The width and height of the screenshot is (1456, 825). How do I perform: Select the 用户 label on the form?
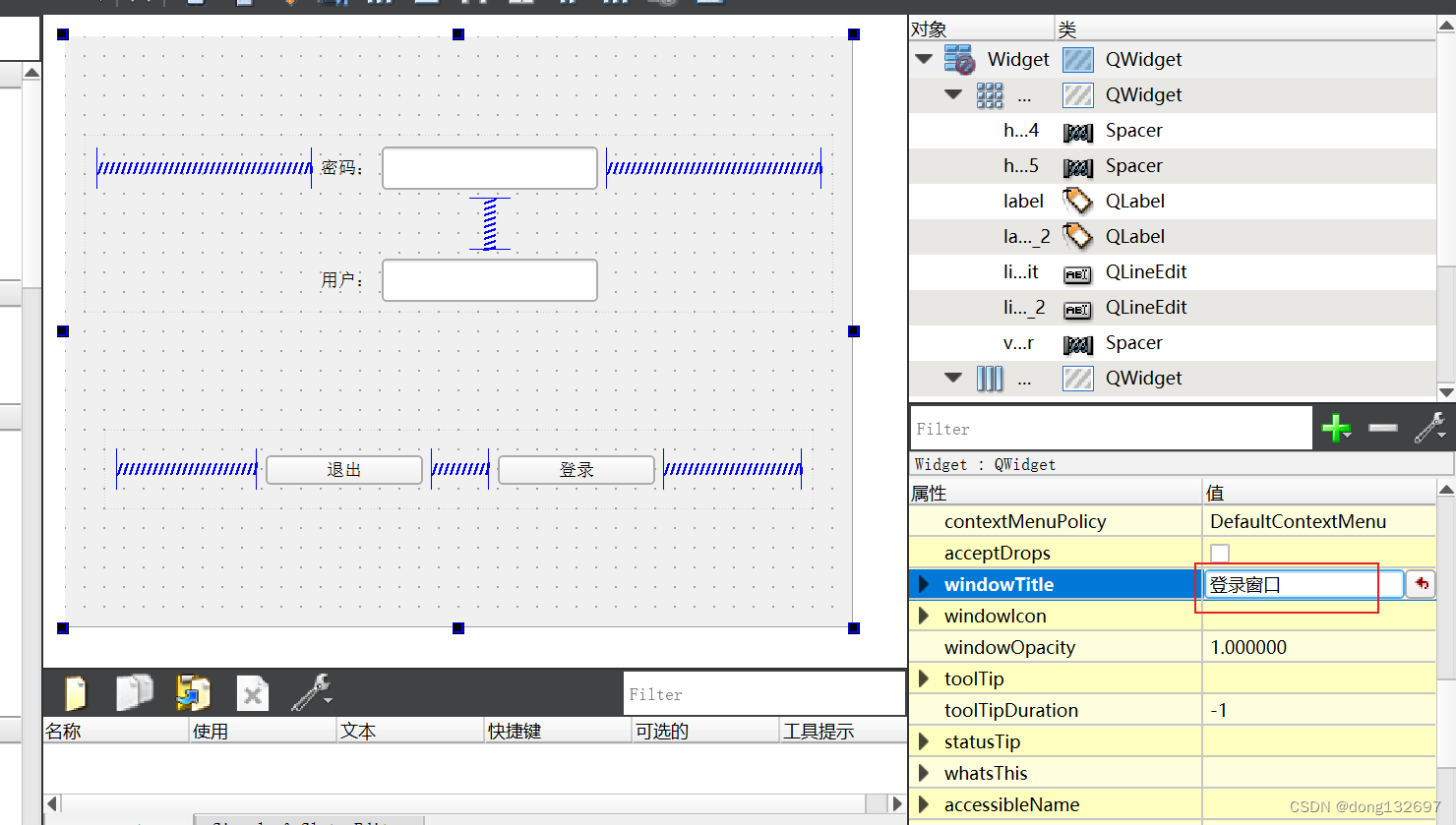(x=341, y=280)
